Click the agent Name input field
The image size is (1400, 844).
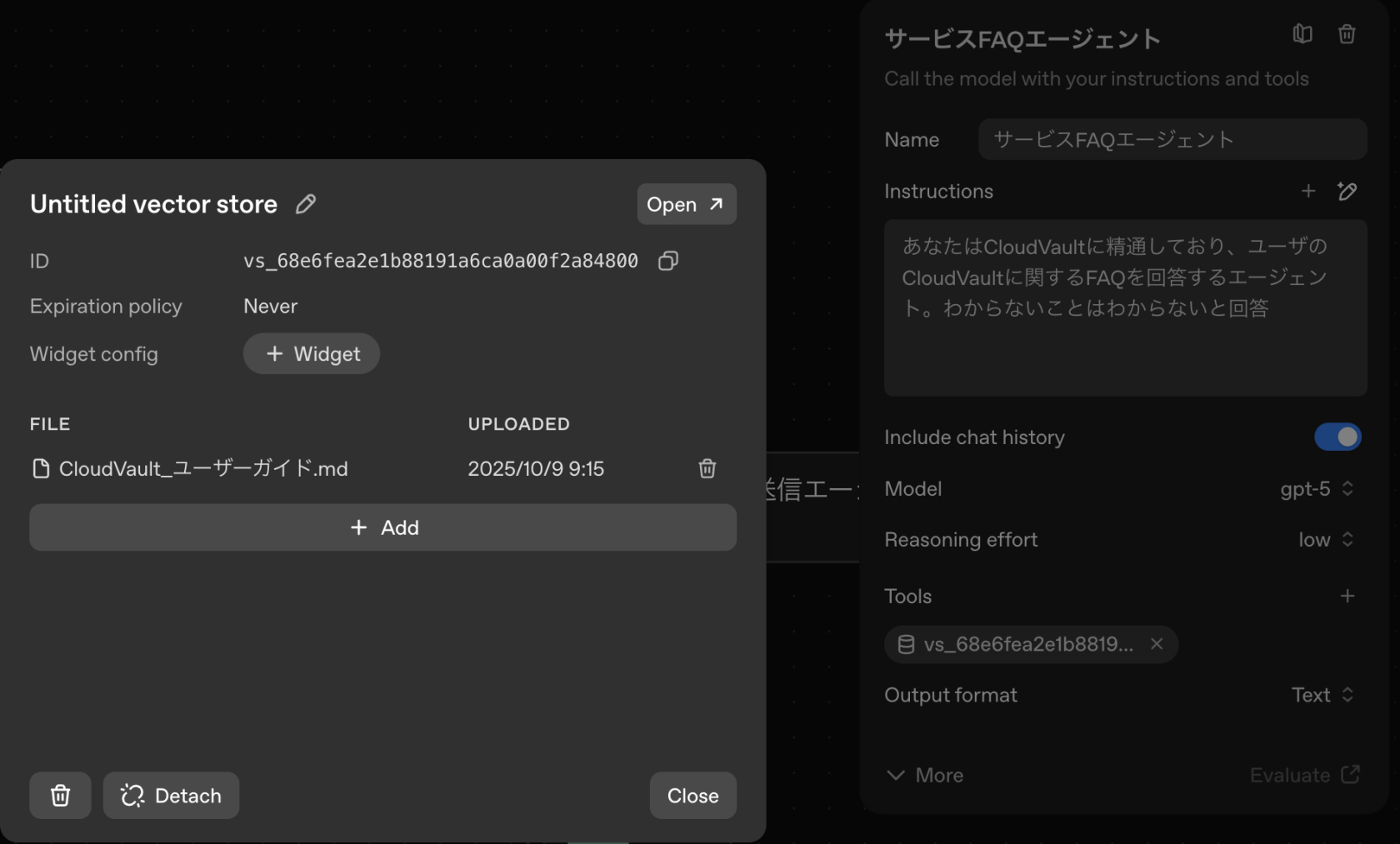(1172, 139)
